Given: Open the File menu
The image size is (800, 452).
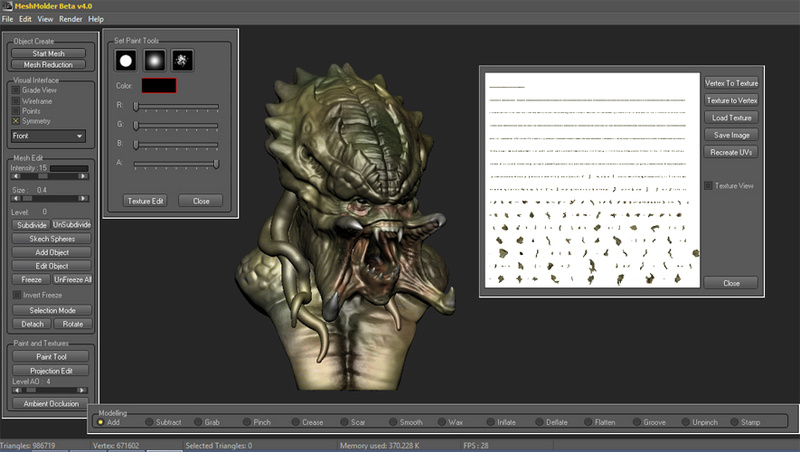Looking at the screenshot, I should [8, 19].
